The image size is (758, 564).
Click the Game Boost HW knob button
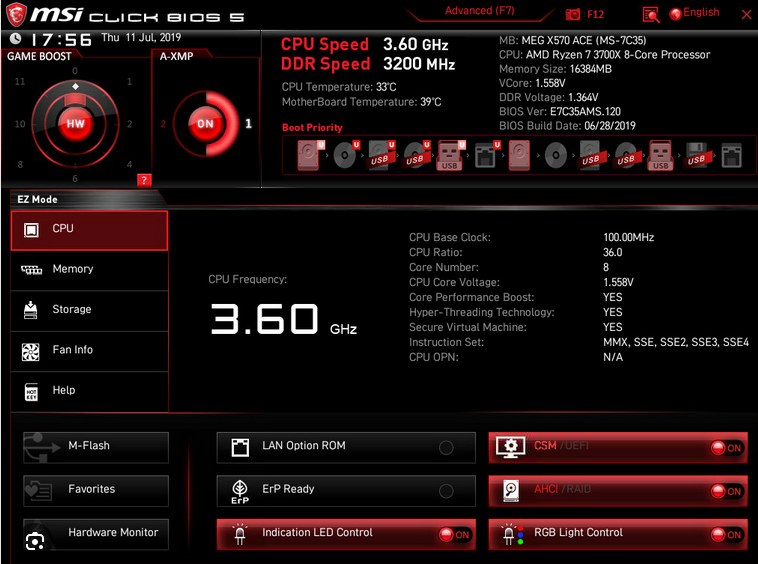(x=75, y=124)
